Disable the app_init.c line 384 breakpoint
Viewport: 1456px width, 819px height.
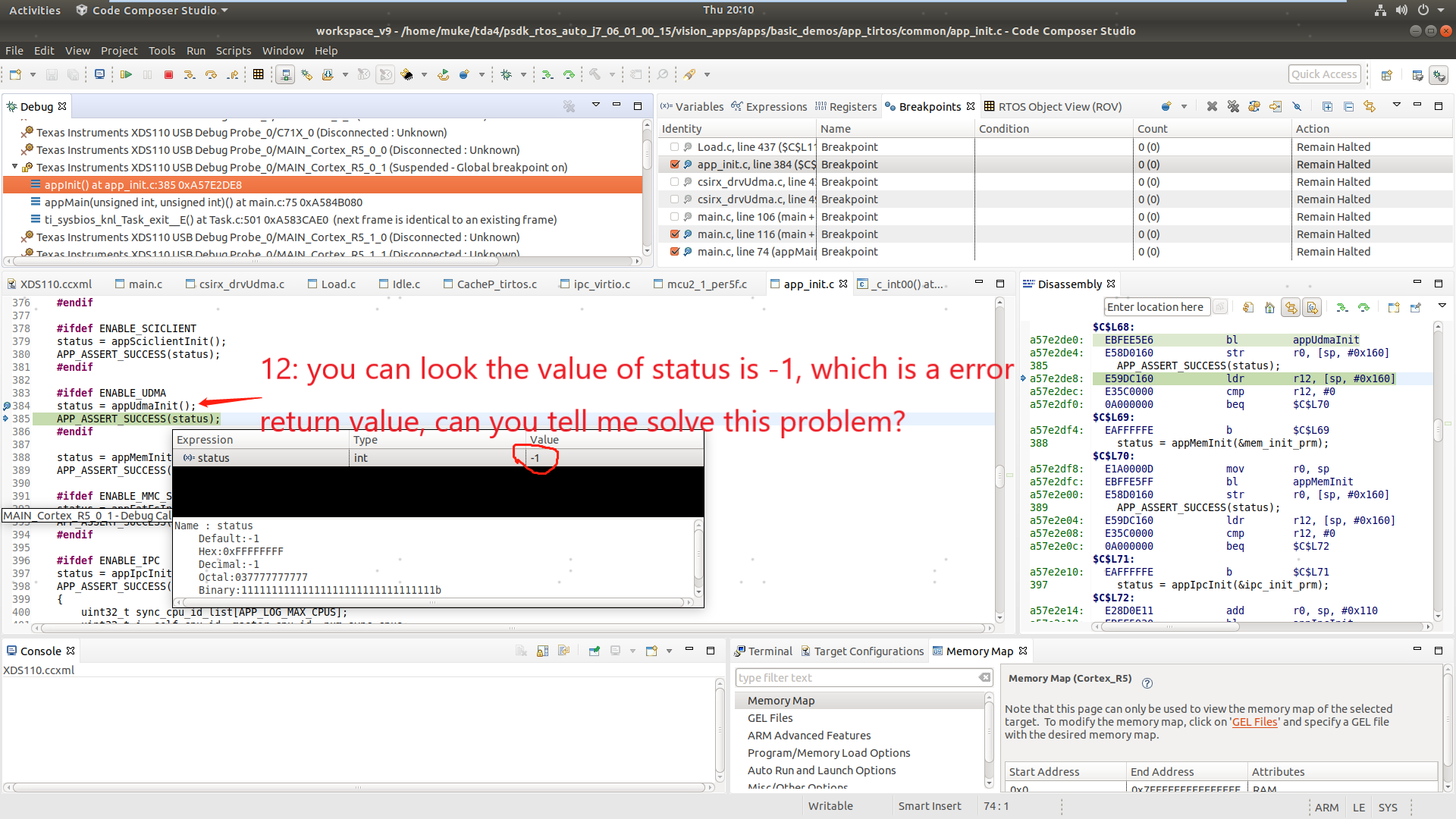point(675,165)
